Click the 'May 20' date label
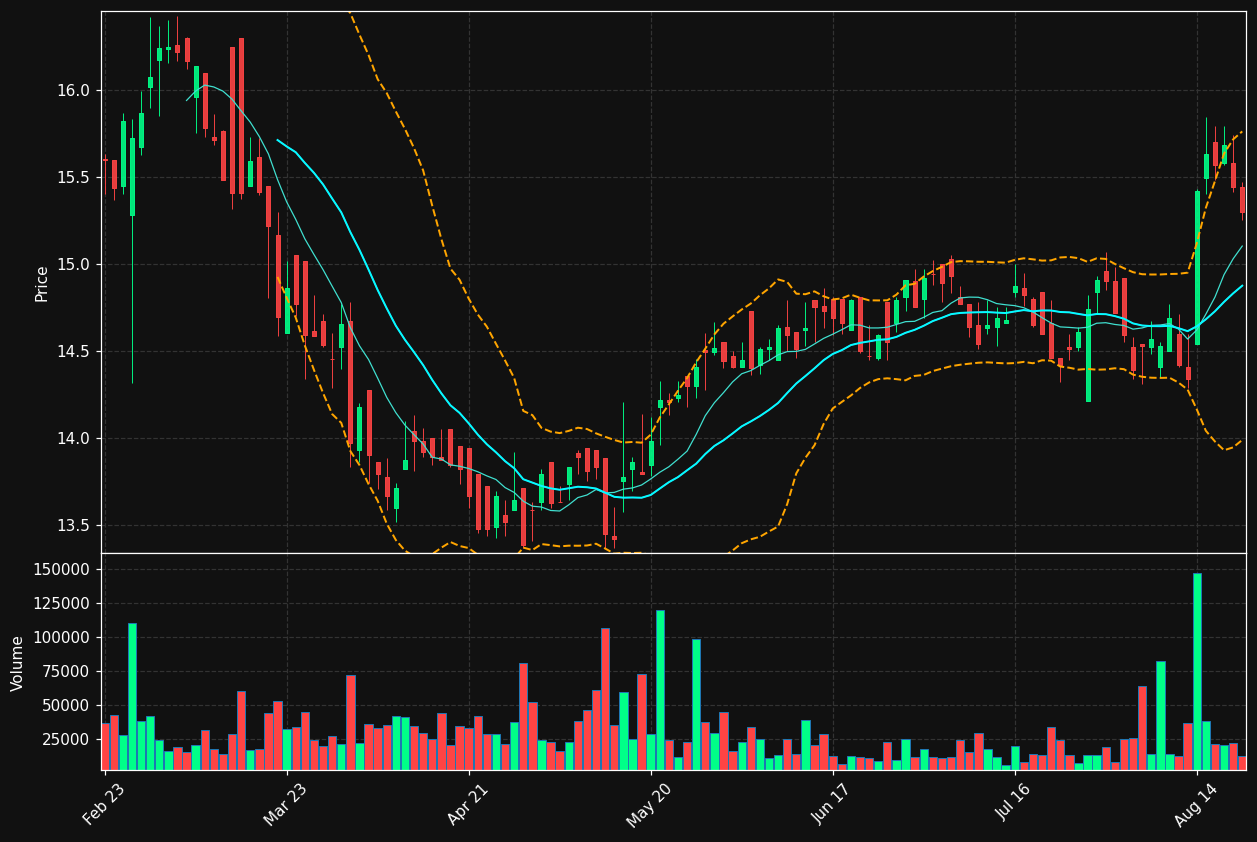1257x842 pixels. pyautogui.click(x=649, y=805)
